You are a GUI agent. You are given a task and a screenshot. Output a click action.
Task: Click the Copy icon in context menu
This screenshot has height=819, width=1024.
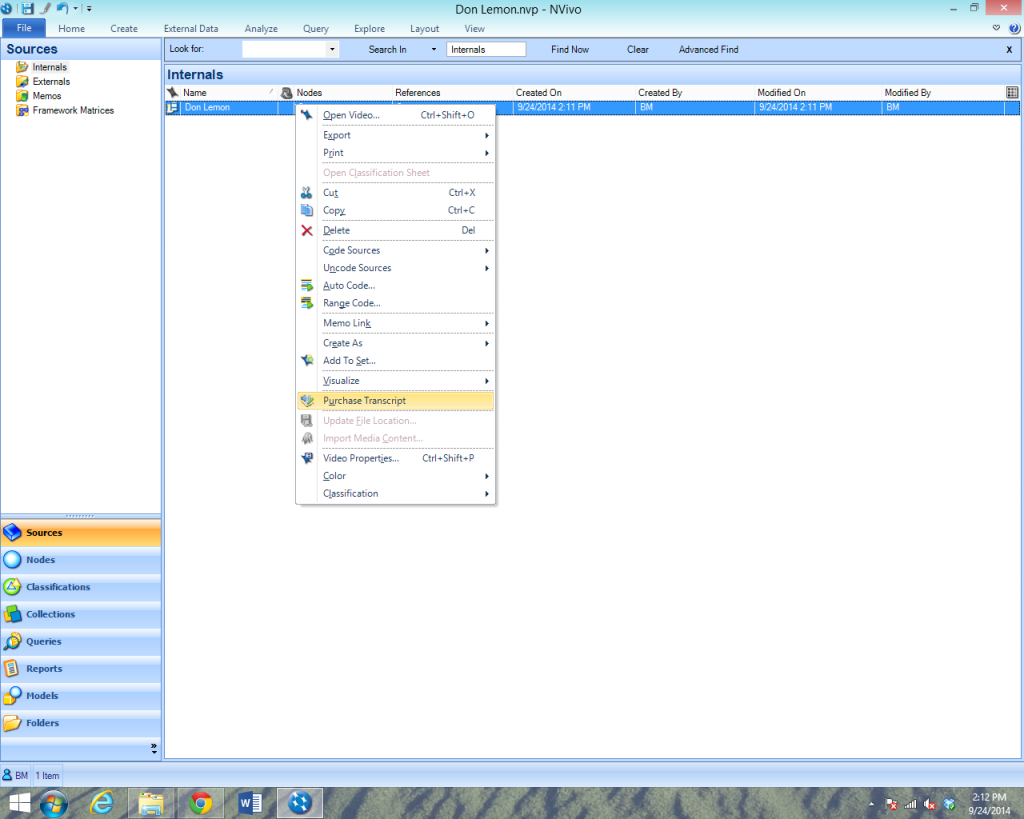tap(307, 210)
